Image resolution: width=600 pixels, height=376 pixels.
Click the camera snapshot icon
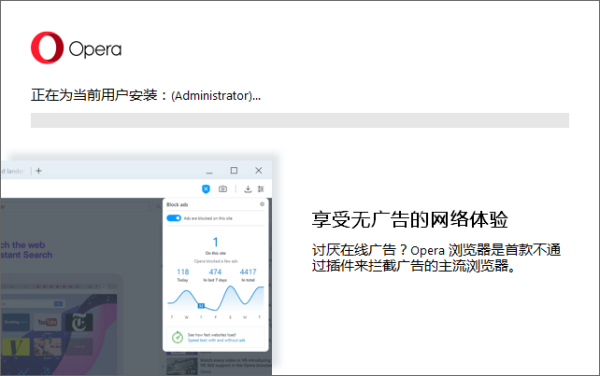223,189
